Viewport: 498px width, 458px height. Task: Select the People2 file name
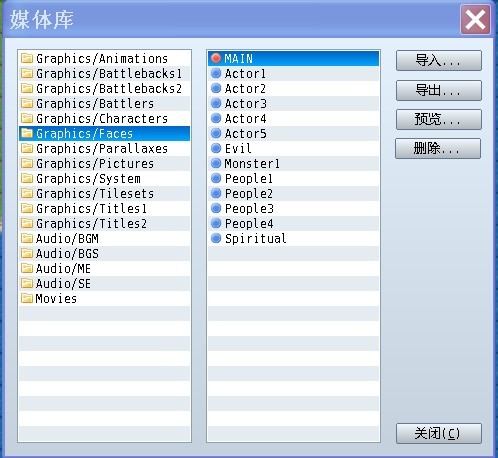pos(249,194)
